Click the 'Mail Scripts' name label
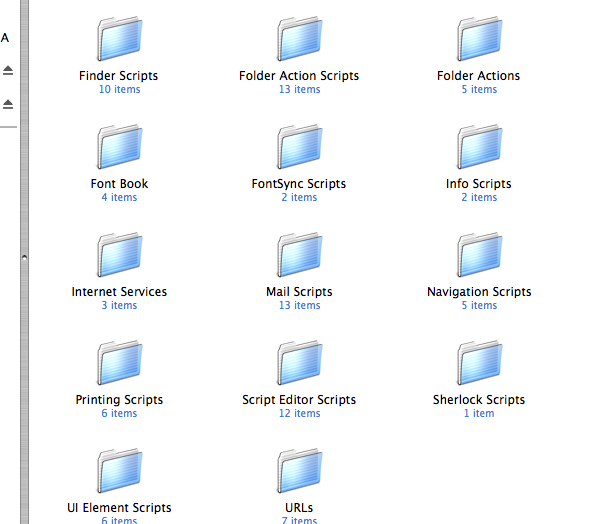Viewport: 592px width, 524px height. (x=299, y=292)
